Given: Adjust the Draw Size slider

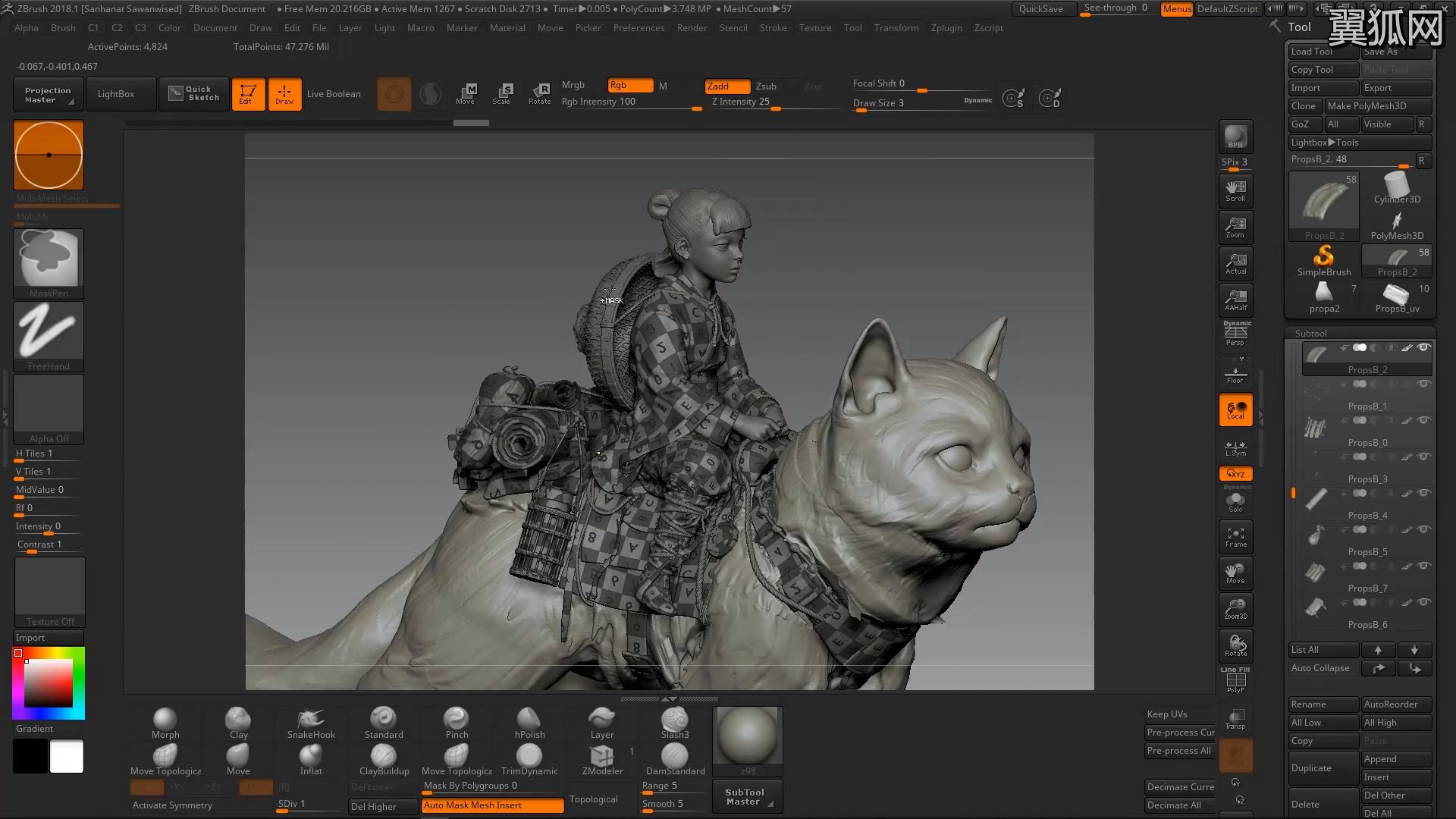Looking at the screenshot, I should (x=922, y=104).
